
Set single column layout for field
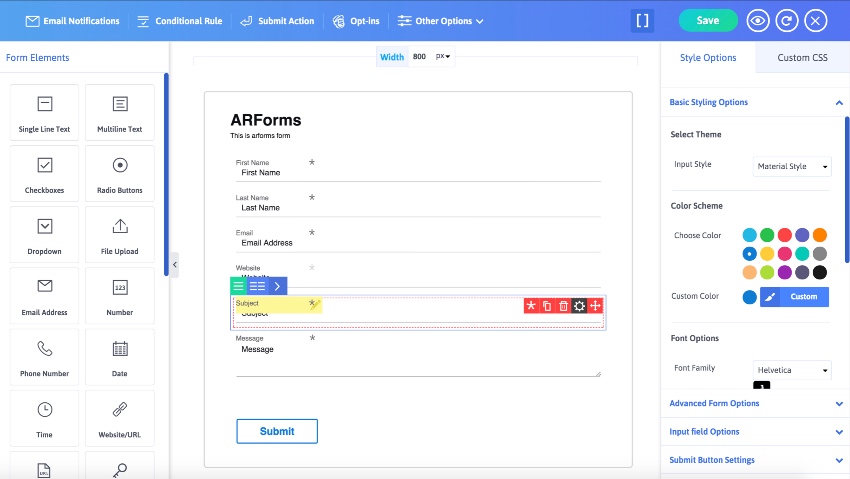coord(239,286)
